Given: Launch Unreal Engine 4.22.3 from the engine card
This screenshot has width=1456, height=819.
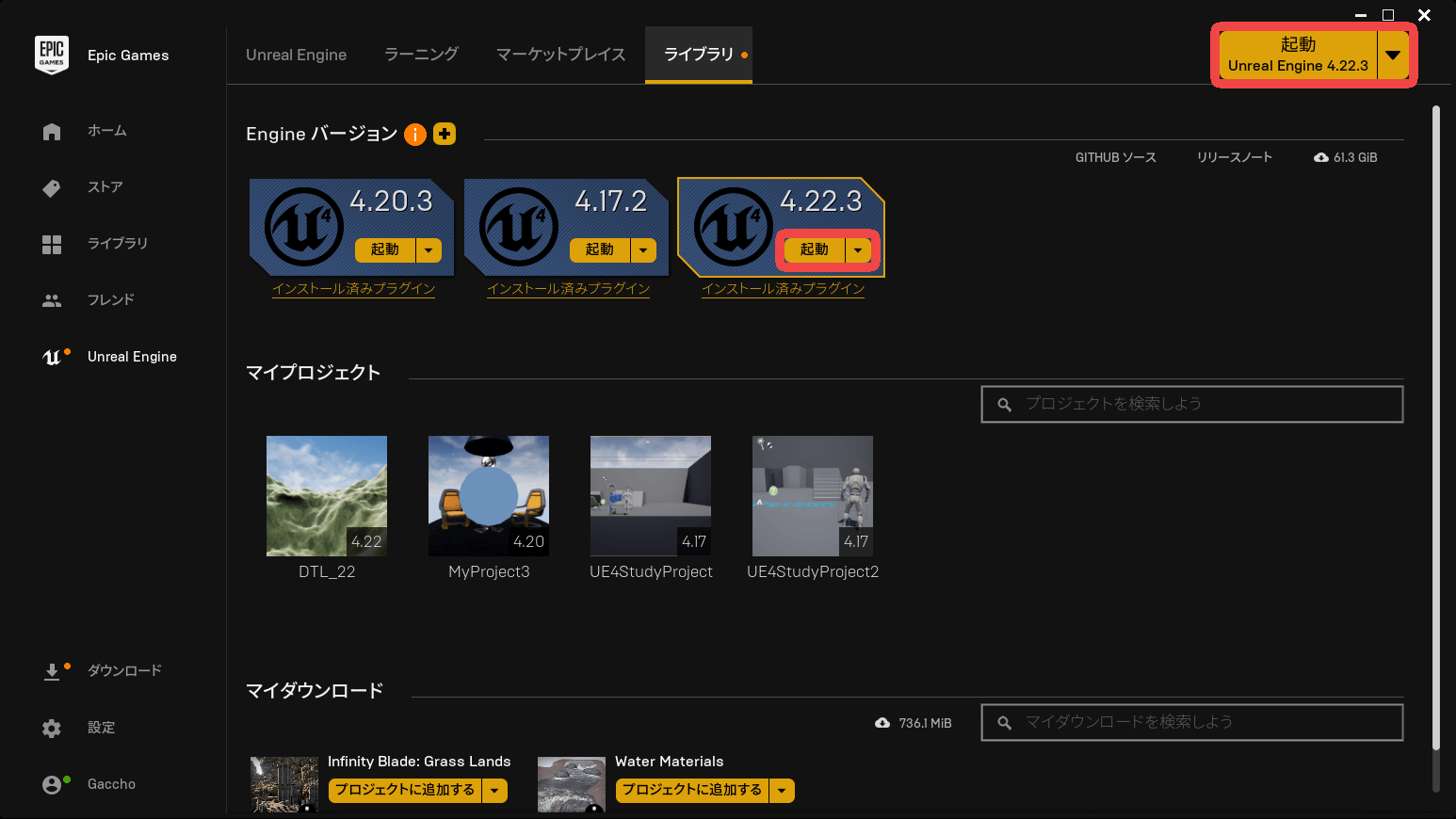Looking at the screenshot, I should (x=815, y=249).
